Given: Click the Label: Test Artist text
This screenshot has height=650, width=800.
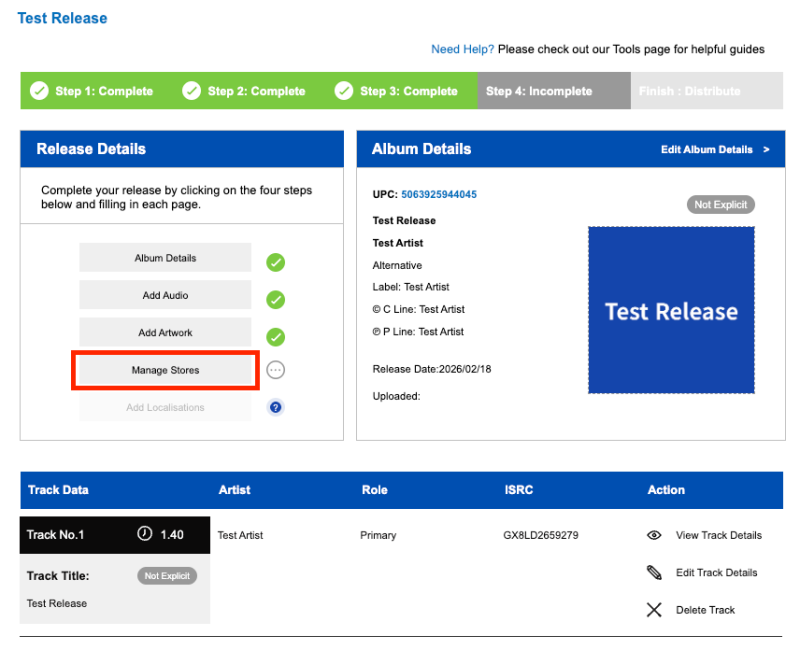Looking at the screenshot, I should (x=411, y=287).
